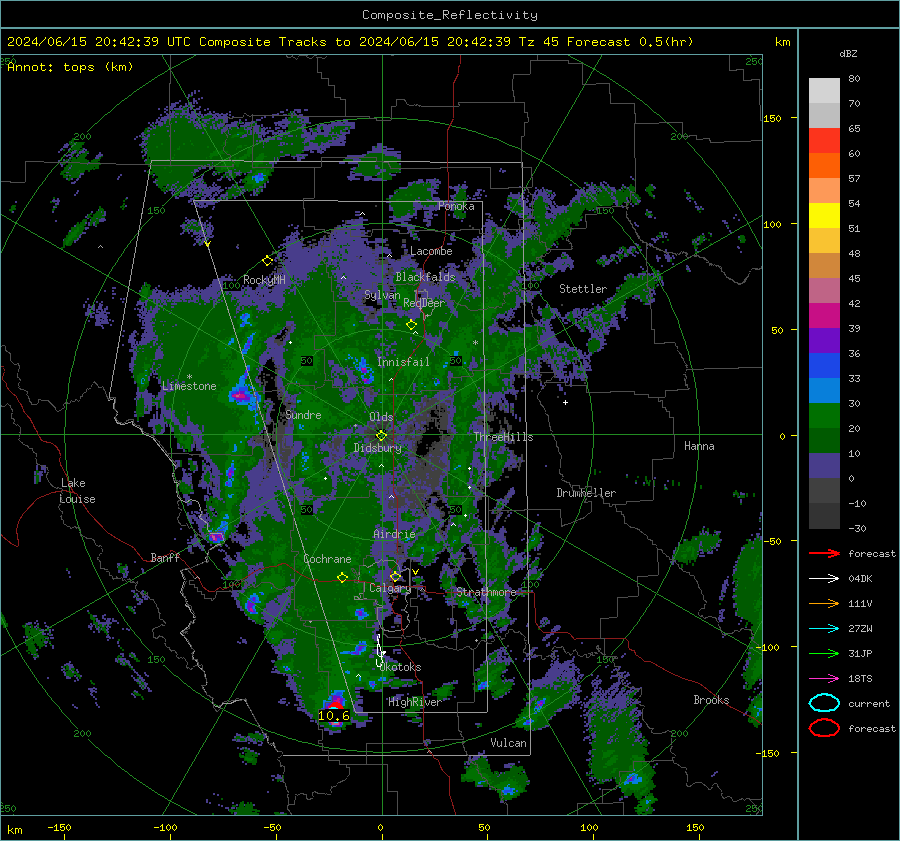Screen dimensions: 900x841
Task: Click the yellow diamond marker above Calgary
Action: point(395,576)
